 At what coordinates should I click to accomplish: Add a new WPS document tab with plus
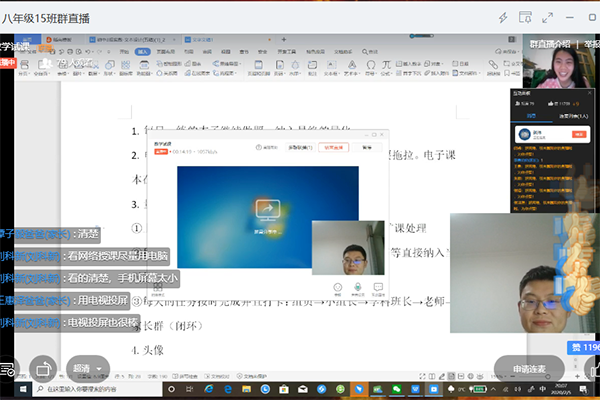284,39
